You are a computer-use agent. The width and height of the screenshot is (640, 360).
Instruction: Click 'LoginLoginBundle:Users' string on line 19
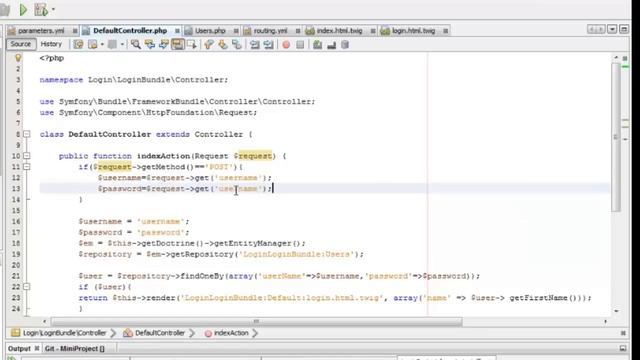click(297, 254)
